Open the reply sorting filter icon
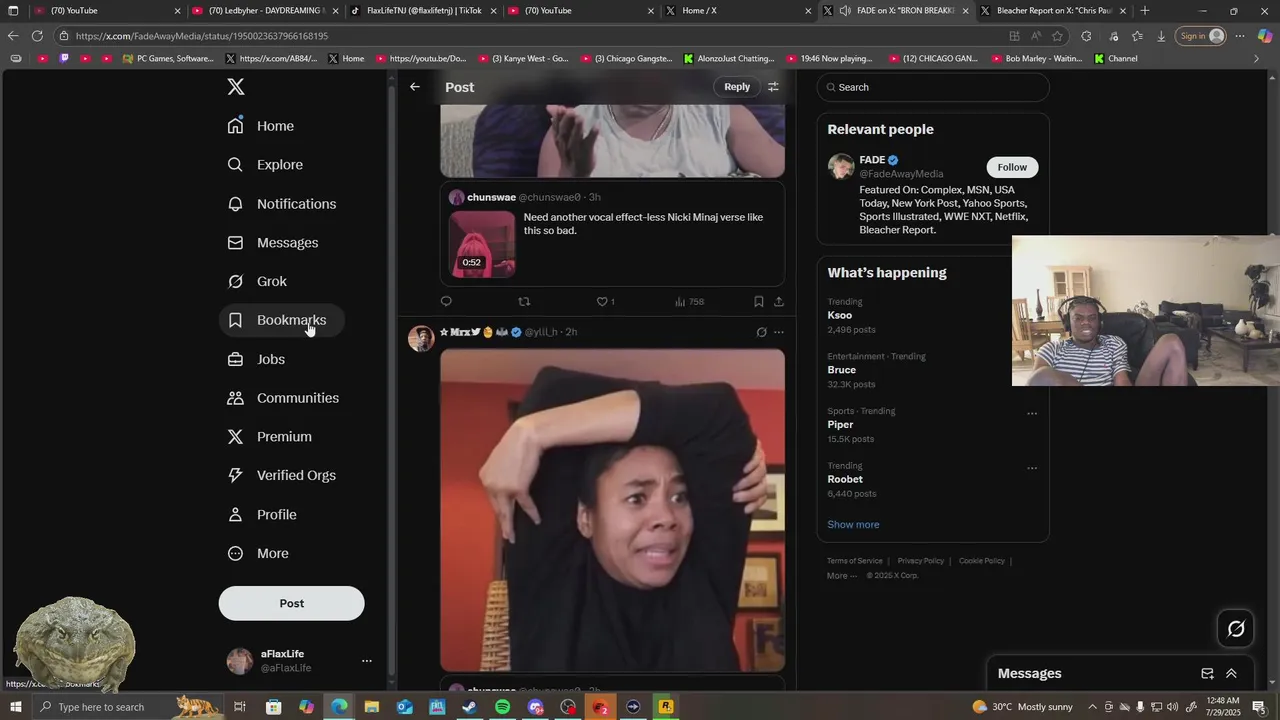The height and width of the screenshot is (720, 1280). point(773,87)
